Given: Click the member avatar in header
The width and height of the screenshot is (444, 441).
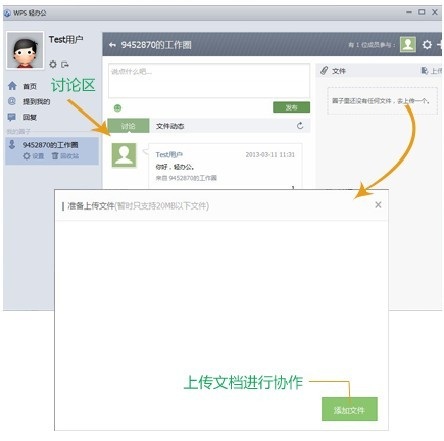Looking at the screenshot, I should tap(408, 44).
